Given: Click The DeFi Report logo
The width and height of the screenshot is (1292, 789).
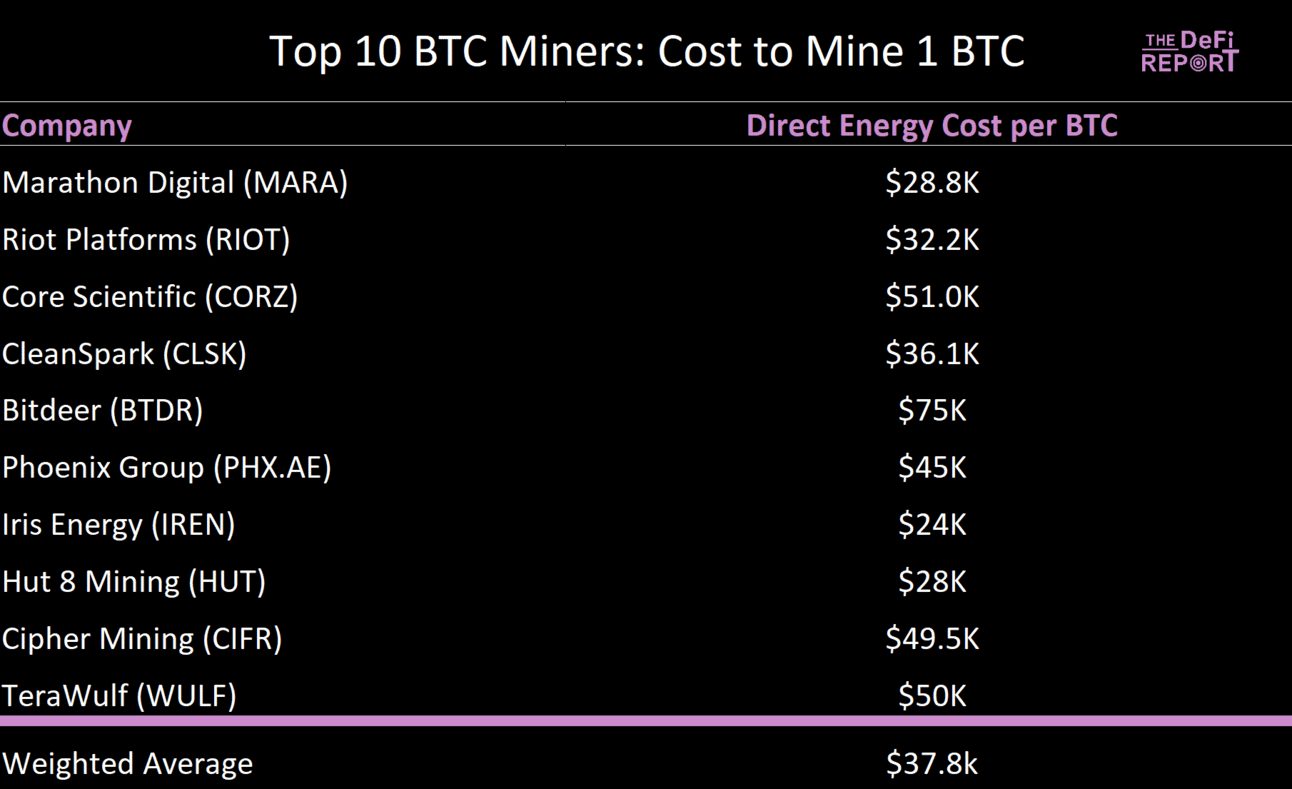Looking at the screenshot, I should click(x=1190, y=51).
